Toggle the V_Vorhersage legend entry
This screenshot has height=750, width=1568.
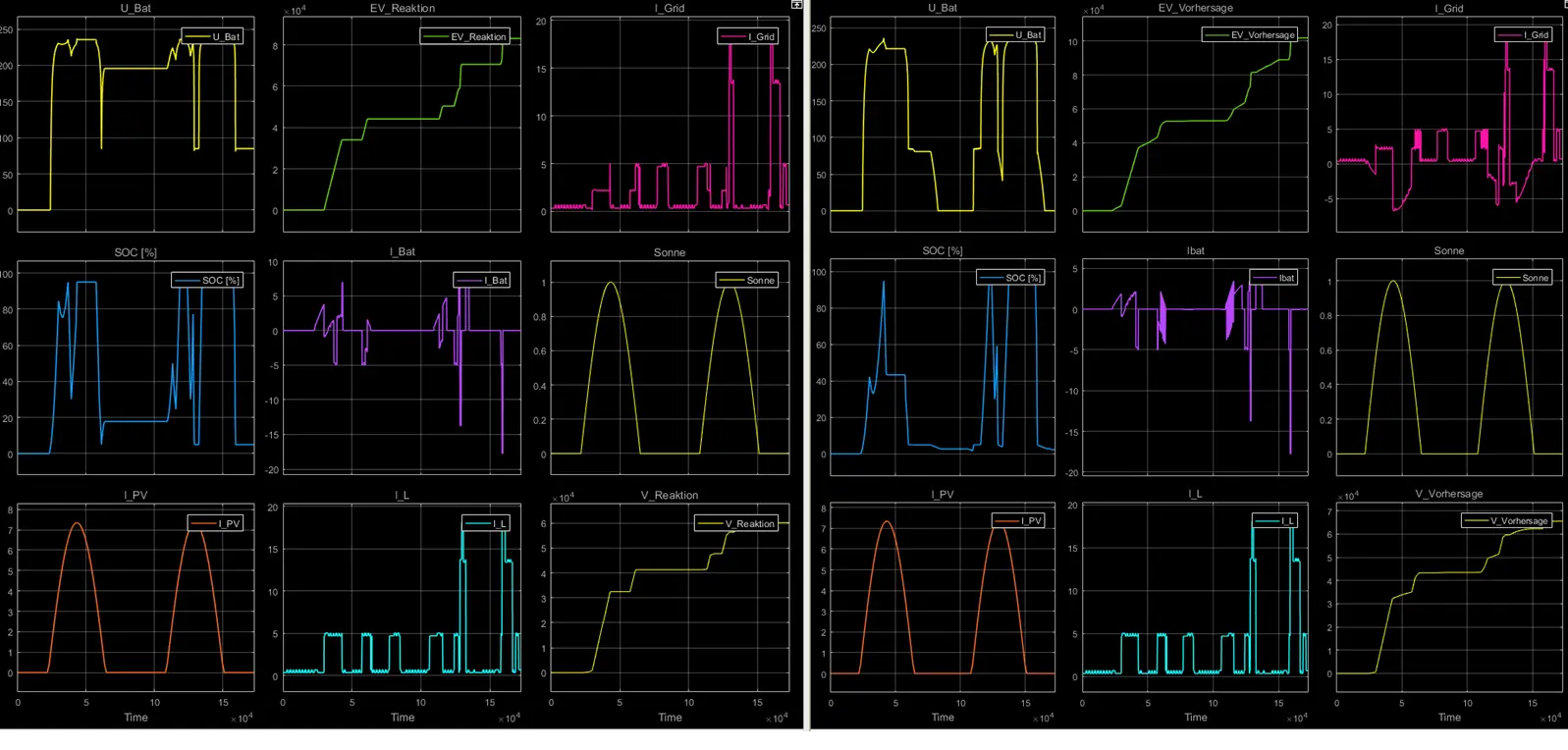[x=1507, y=520]
